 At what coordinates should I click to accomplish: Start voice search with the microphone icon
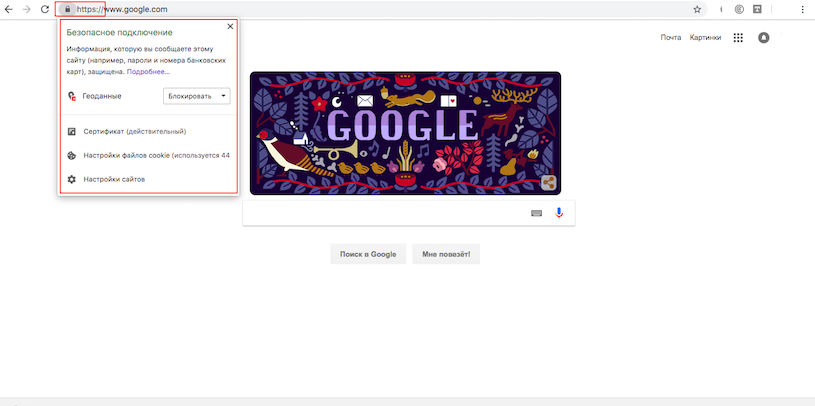(x=559, y=212)
